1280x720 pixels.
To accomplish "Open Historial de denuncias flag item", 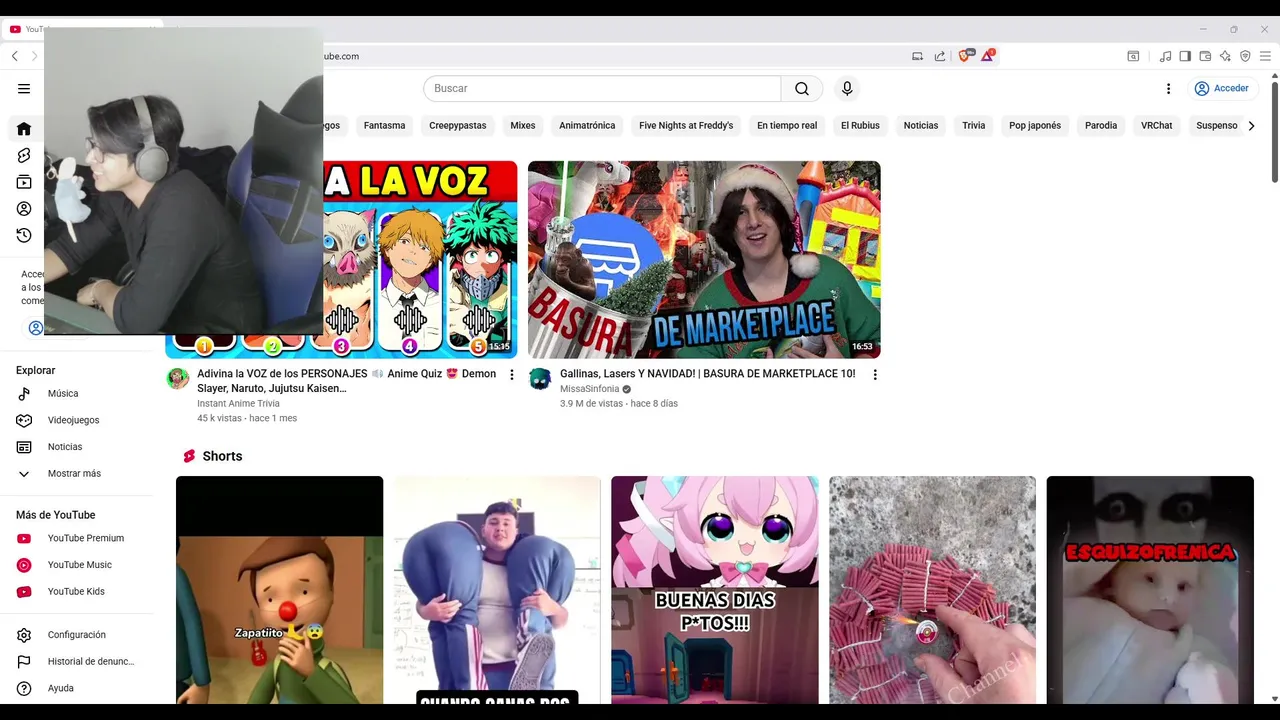I will (76, 662).
